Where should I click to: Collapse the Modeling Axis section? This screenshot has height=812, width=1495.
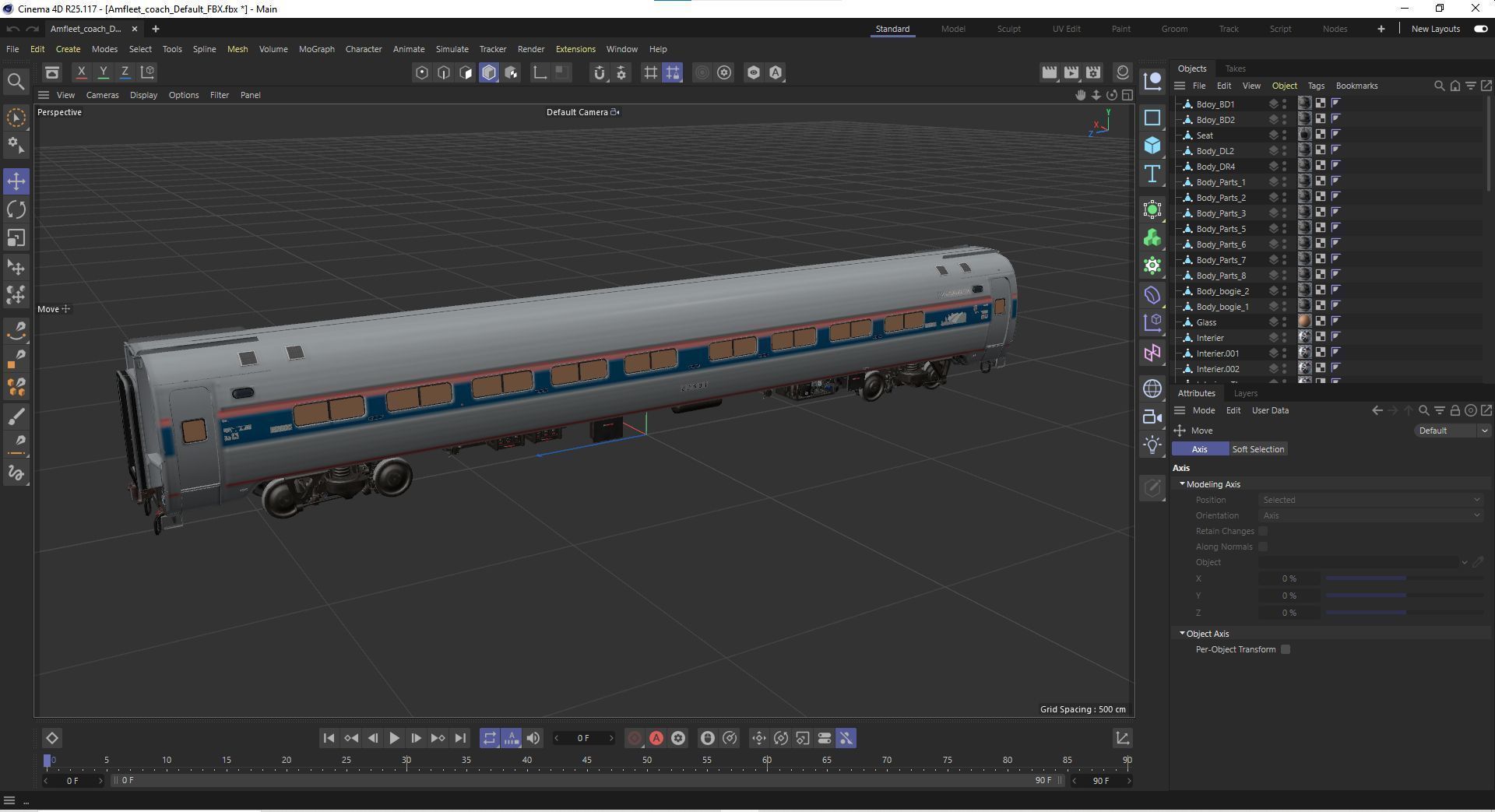(x=1182, y=484)
